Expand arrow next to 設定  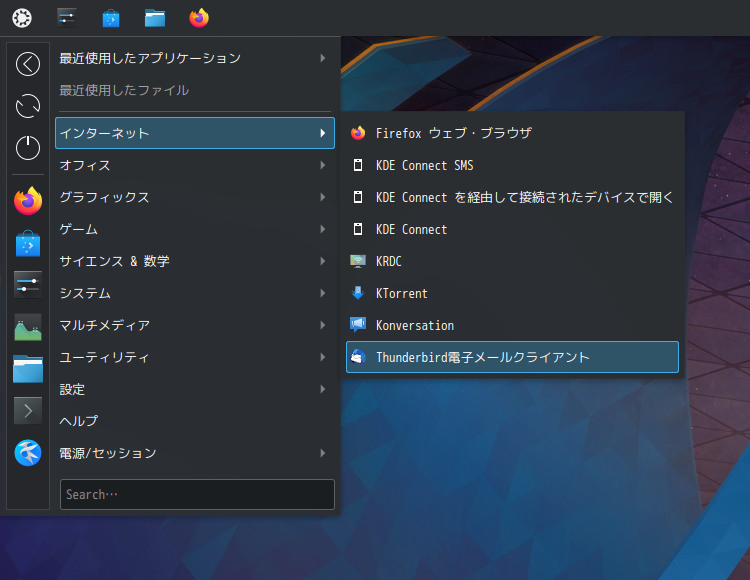coord(323,389)
